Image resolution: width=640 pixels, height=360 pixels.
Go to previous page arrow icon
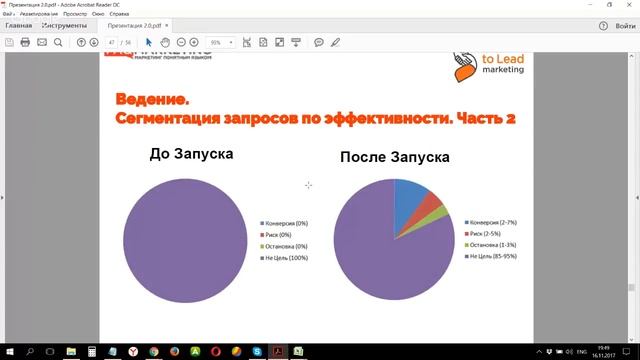tap(81, 42)
